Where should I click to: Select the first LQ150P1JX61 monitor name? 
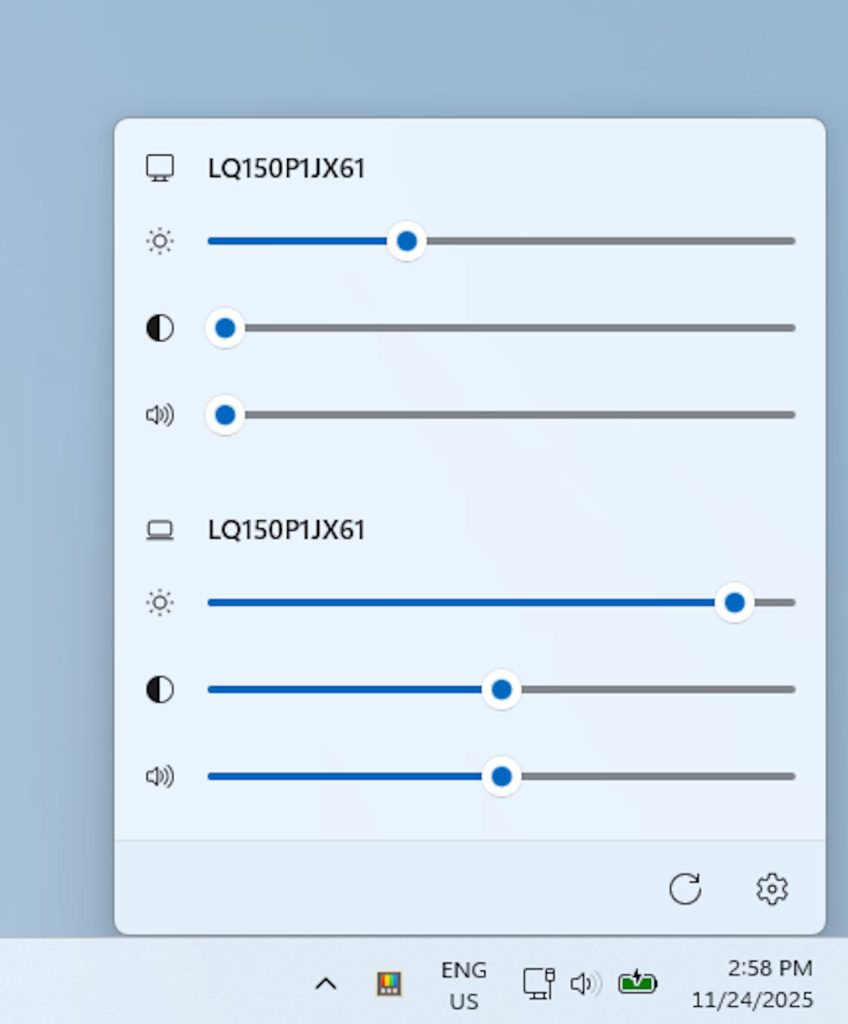pos(286,169)
